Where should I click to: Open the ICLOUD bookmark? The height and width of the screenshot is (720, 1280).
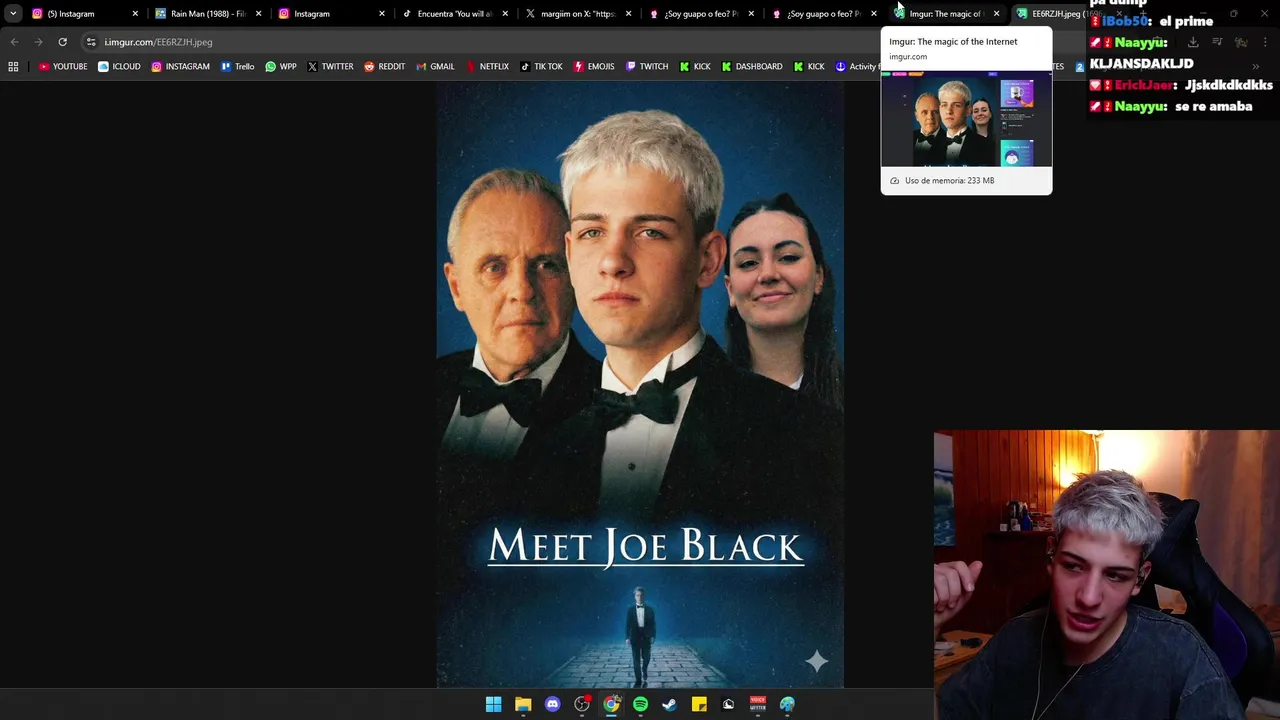point(119,66)
